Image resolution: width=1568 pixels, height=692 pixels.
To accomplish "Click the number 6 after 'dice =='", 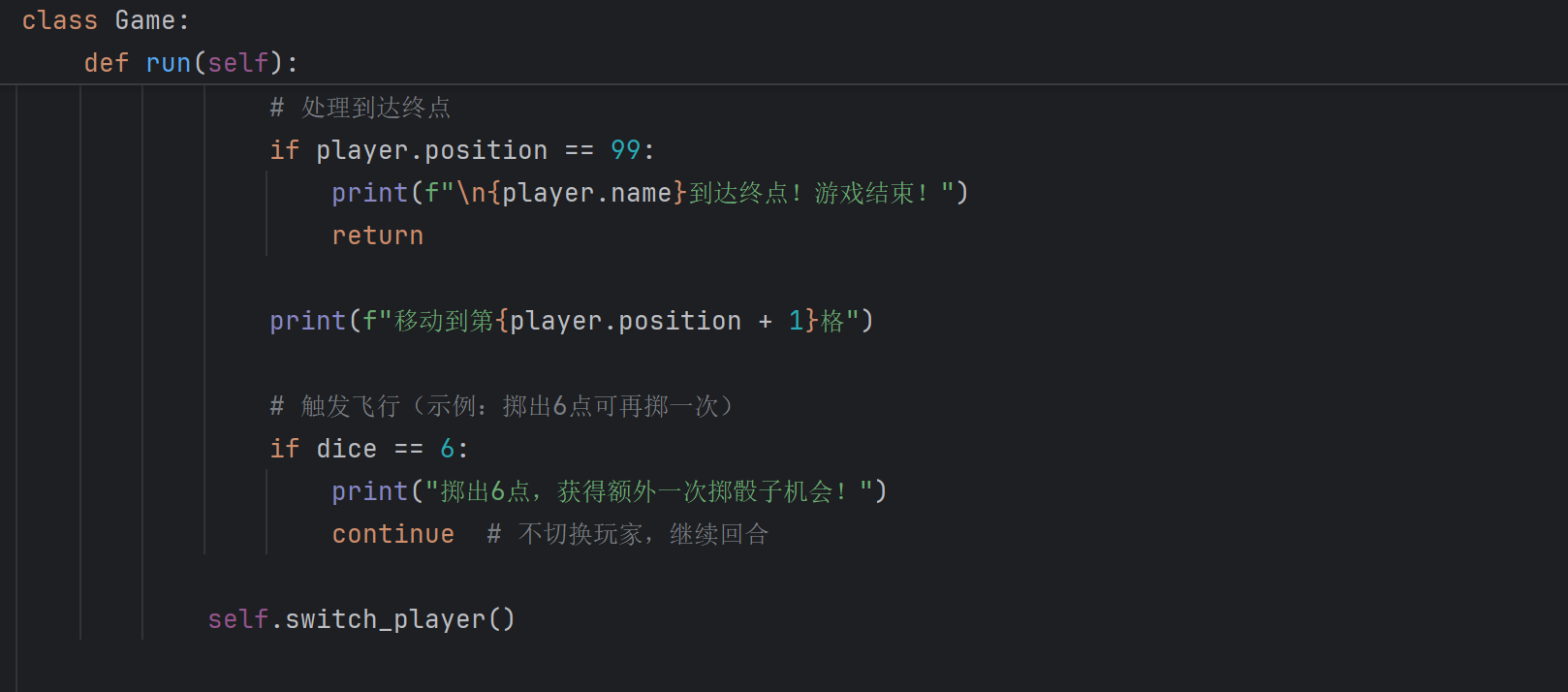I will [447, 449].
